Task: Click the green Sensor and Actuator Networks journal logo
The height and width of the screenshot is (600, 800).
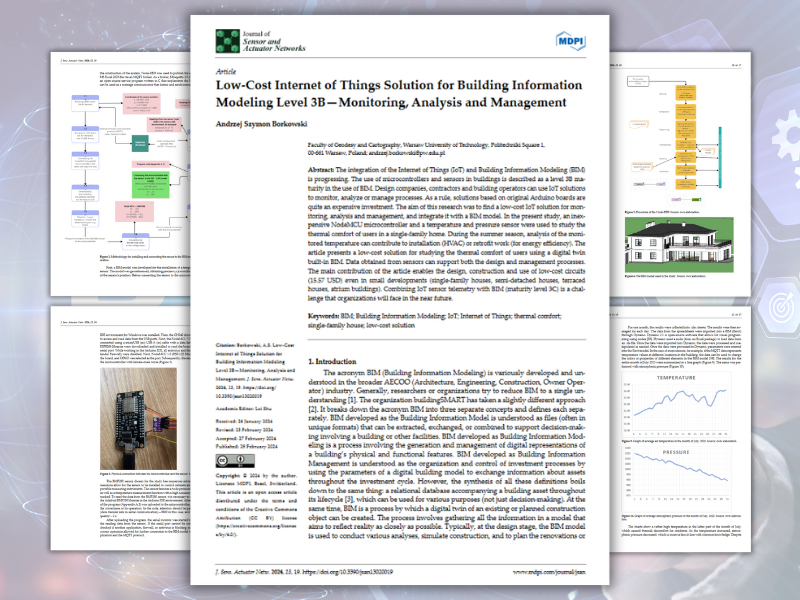Action: pyautogui.click(x=228, y=41)
